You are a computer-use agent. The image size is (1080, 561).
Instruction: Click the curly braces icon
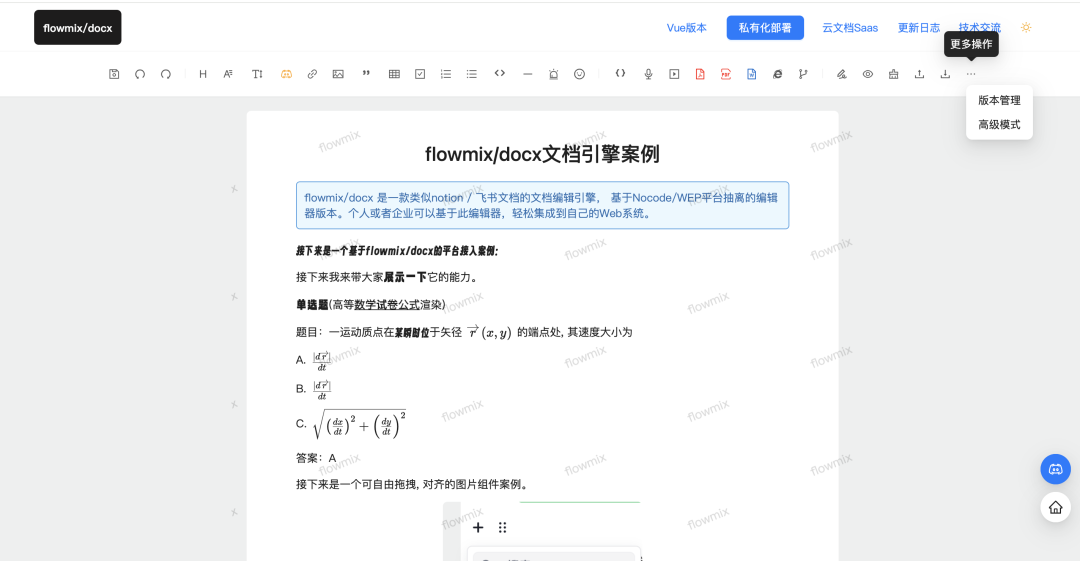pyautogui.click(x=621, y=74)
